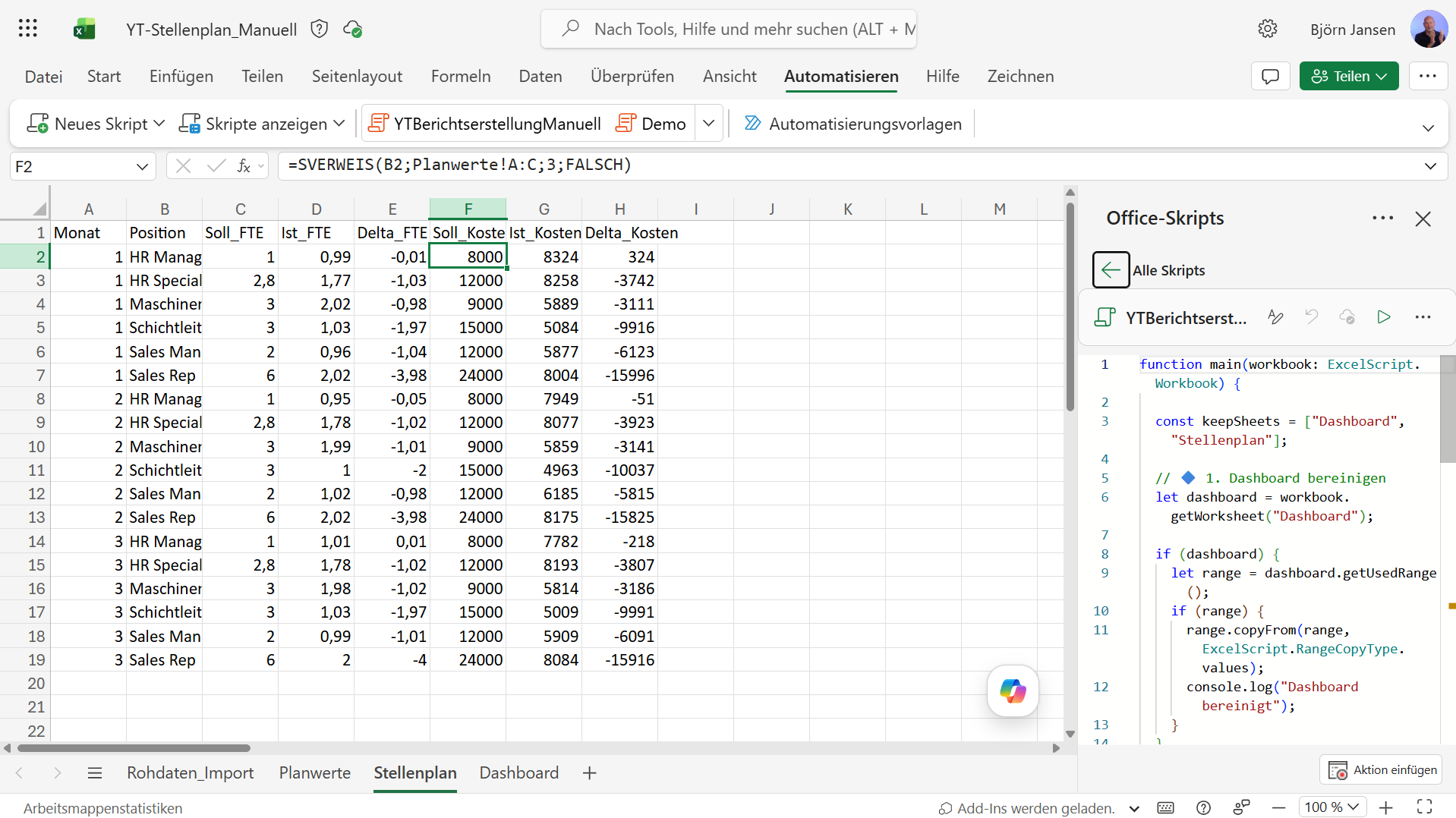The image size is (1456, 818).
Task: Open all sheets list icon
Action: [x=95, y=772]
